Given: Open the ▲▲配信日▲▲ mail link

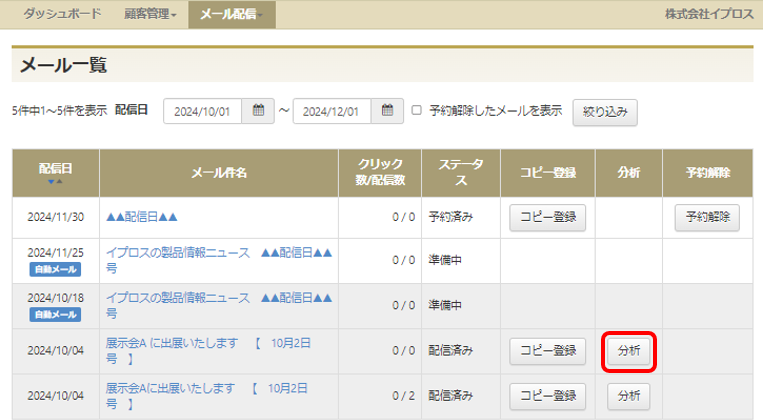Looking at the screenshot, I should coord(141,217).
